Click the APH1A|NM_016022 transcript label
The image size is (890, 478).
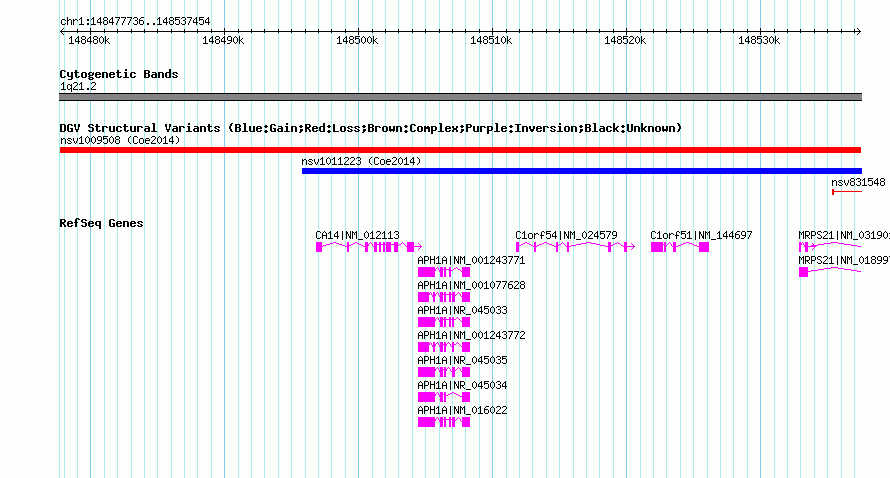[463, 410]
